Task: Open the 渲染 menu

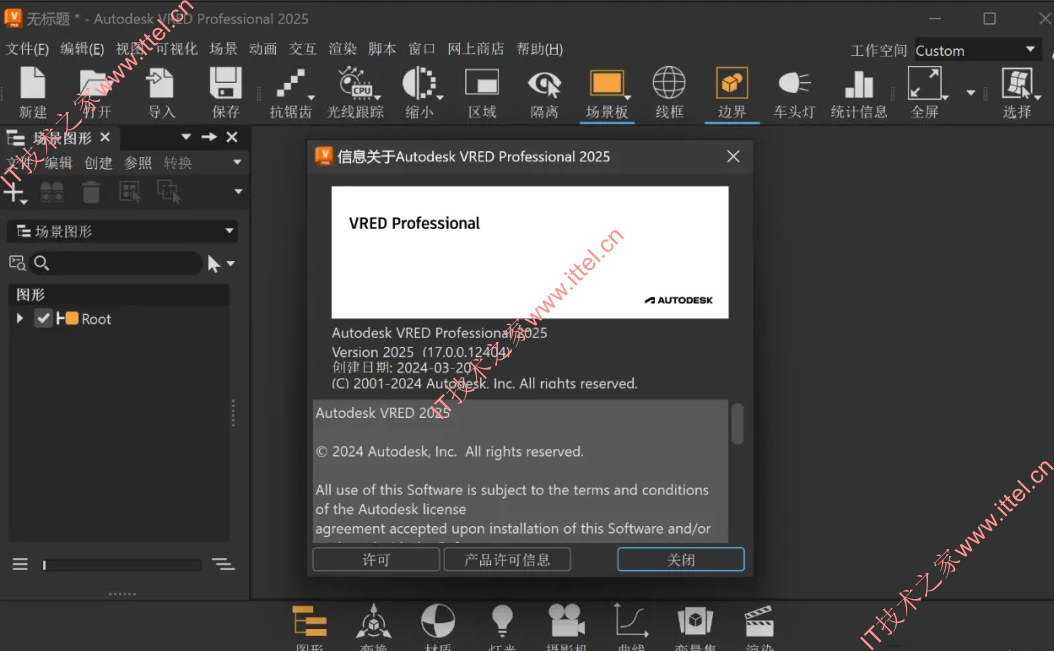Action: [x=342, y=48]
